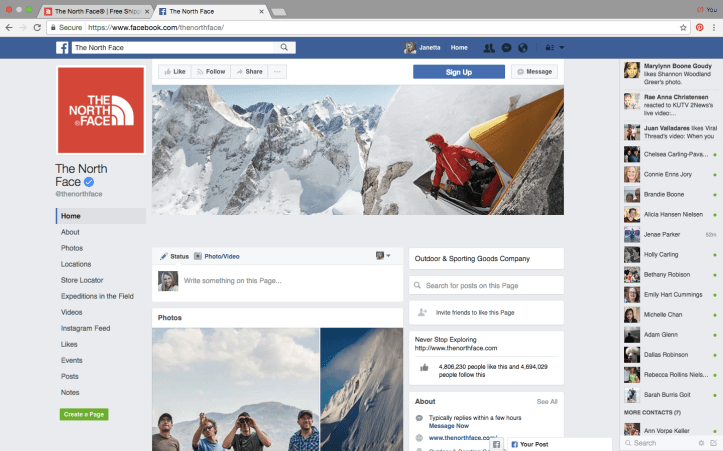
Task: Open the account menu dropdown arrow
Action: click(x=562, y=47)
